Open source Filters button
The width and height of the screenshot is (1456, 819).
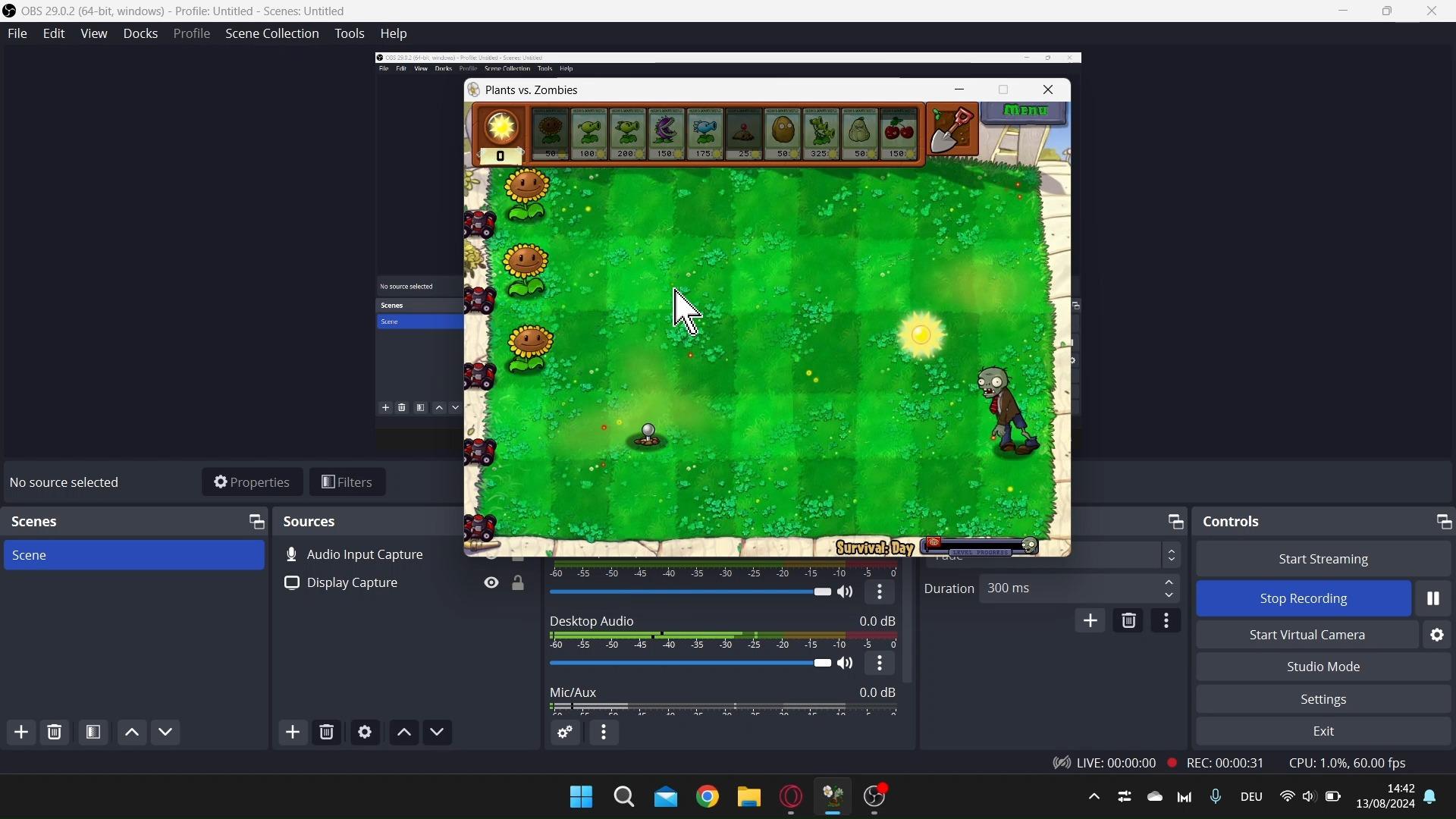pos(348,482)
